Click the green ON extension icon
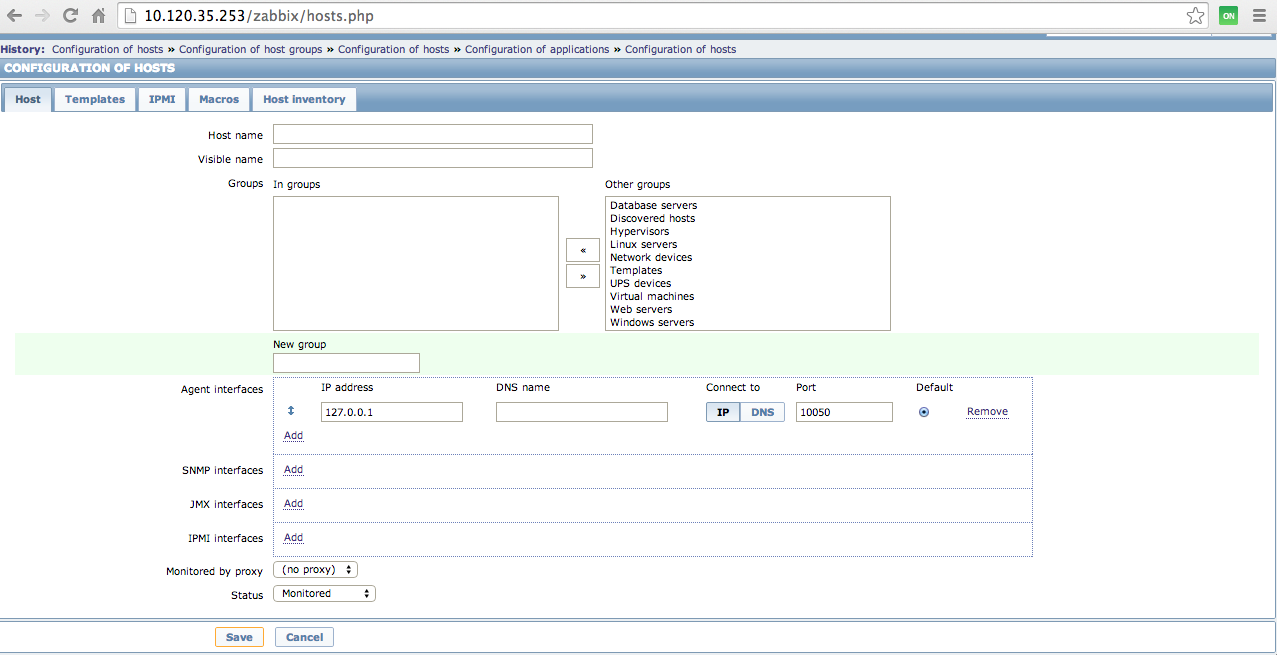Image resolution: width=1277 pixels, height=655 pixels. click(1228, 15)
